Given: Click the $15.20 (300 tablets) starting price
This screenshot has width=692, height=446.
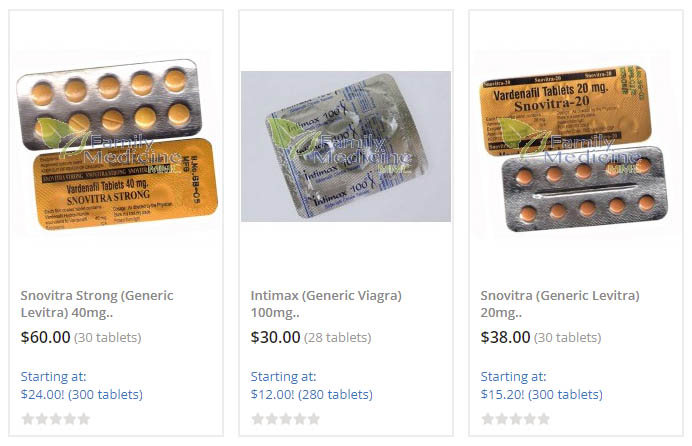Looking at the screenshot, I should click(542, 394).
